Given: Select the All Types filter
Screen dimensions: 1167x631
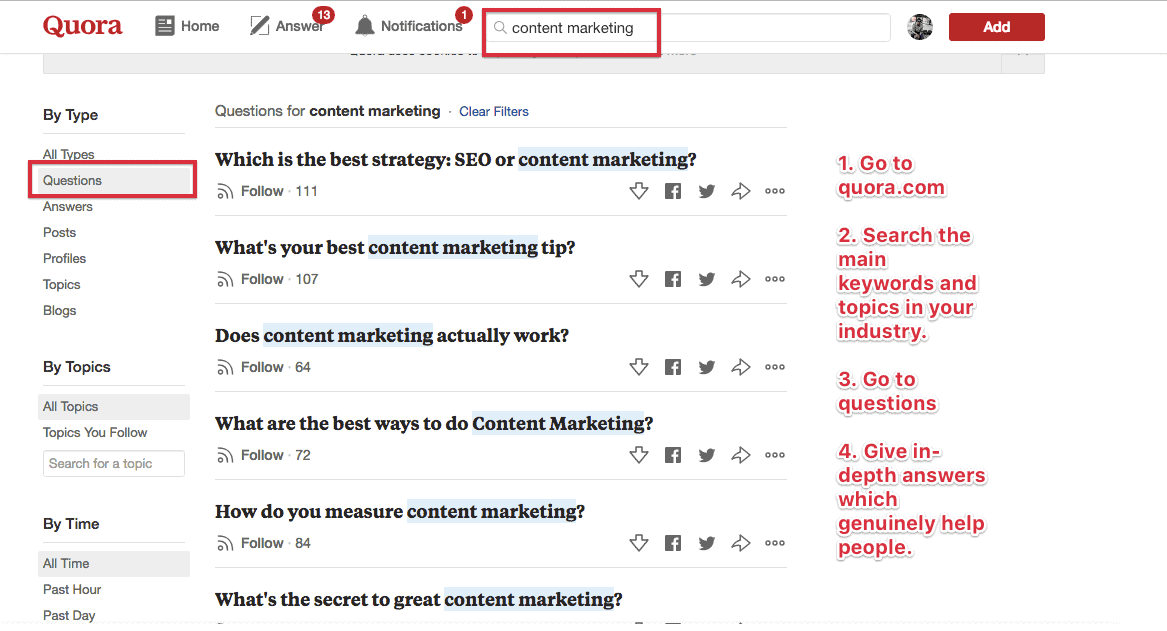Looking at the screenshot, I should click(x=68, y=154).
